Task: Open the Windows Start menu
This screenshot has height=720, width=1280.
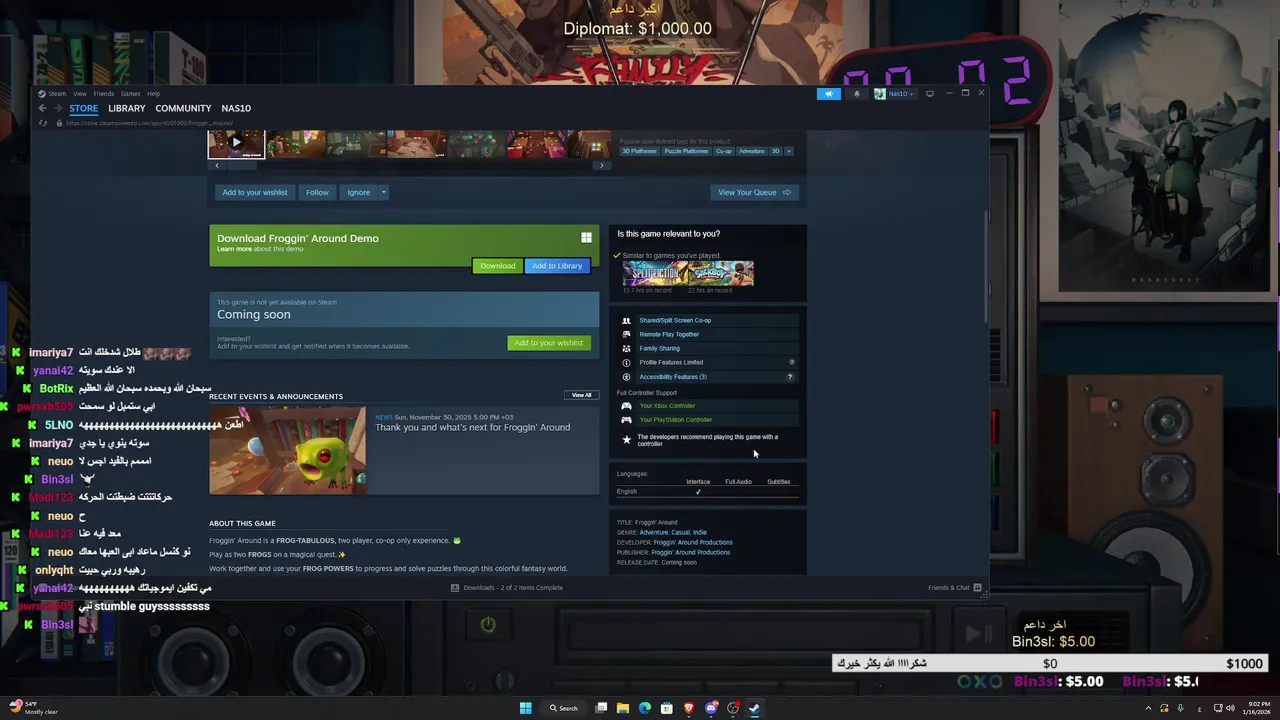Action: [525, 708]
